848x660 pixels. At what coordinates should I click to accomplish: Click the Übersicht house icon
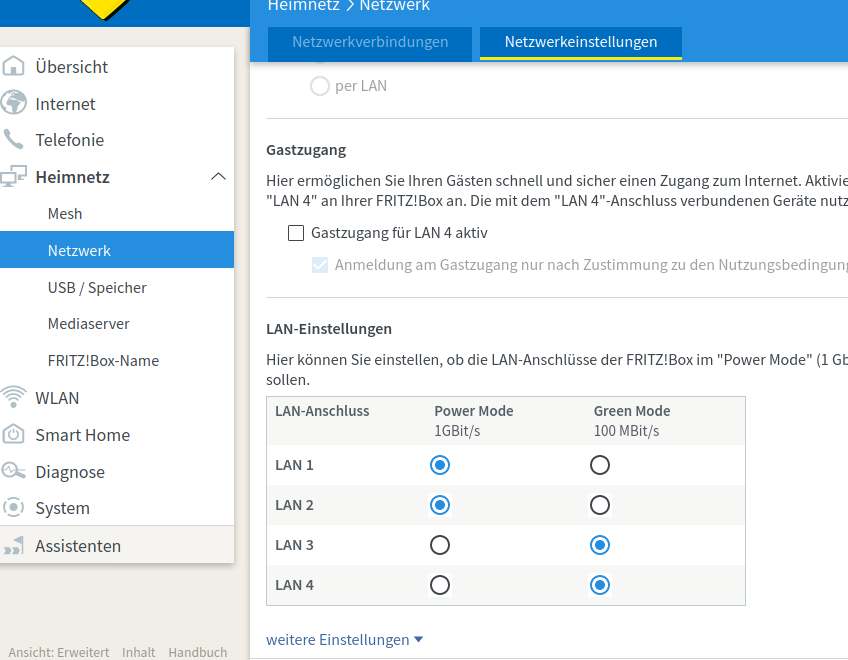(x=14, y=67)
